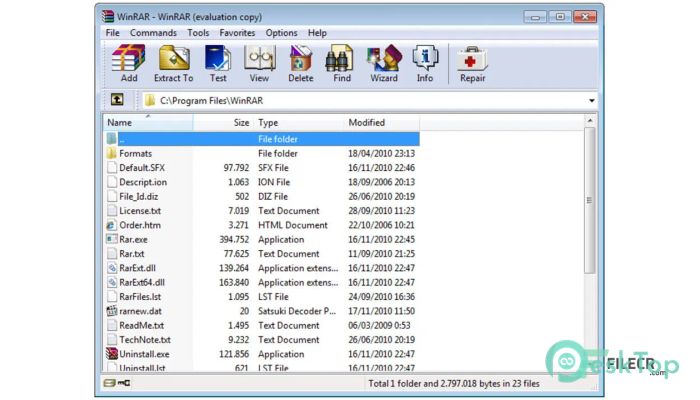The image size is (700, 400).
Task: Click the Order.htm file icon
Action: [x=112, y=225]
